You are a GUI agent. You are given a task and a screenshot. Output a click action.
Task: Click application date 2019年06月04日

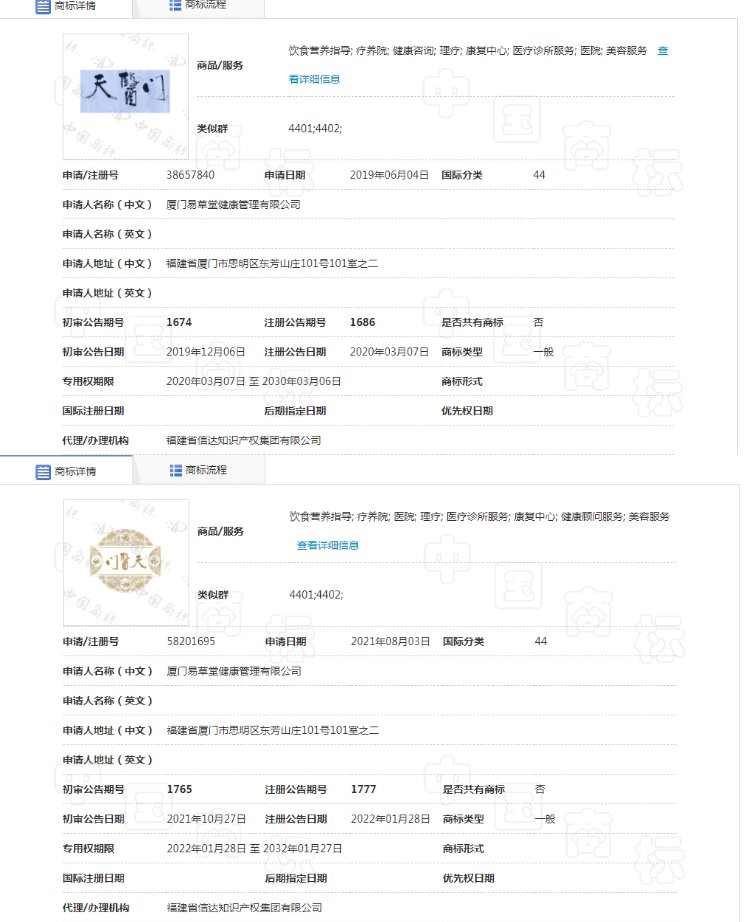pyautogui.click(x=389, y=175)
